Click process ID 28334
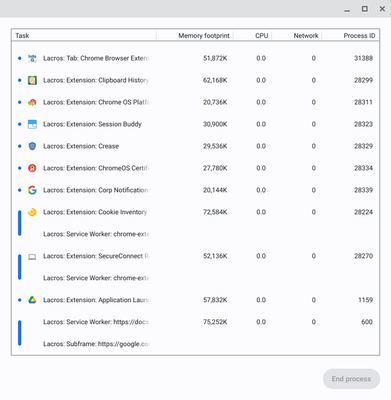 [363, 168]
